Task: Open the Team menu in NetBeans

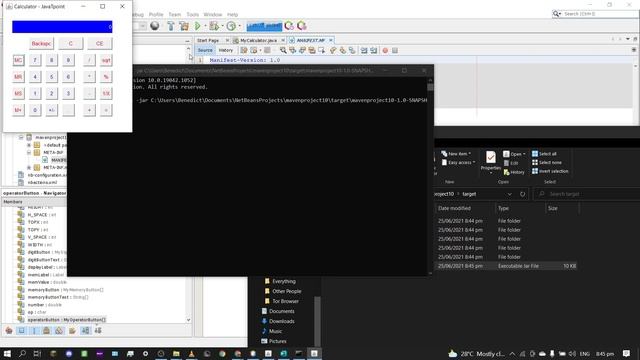Action: [175, 14]
